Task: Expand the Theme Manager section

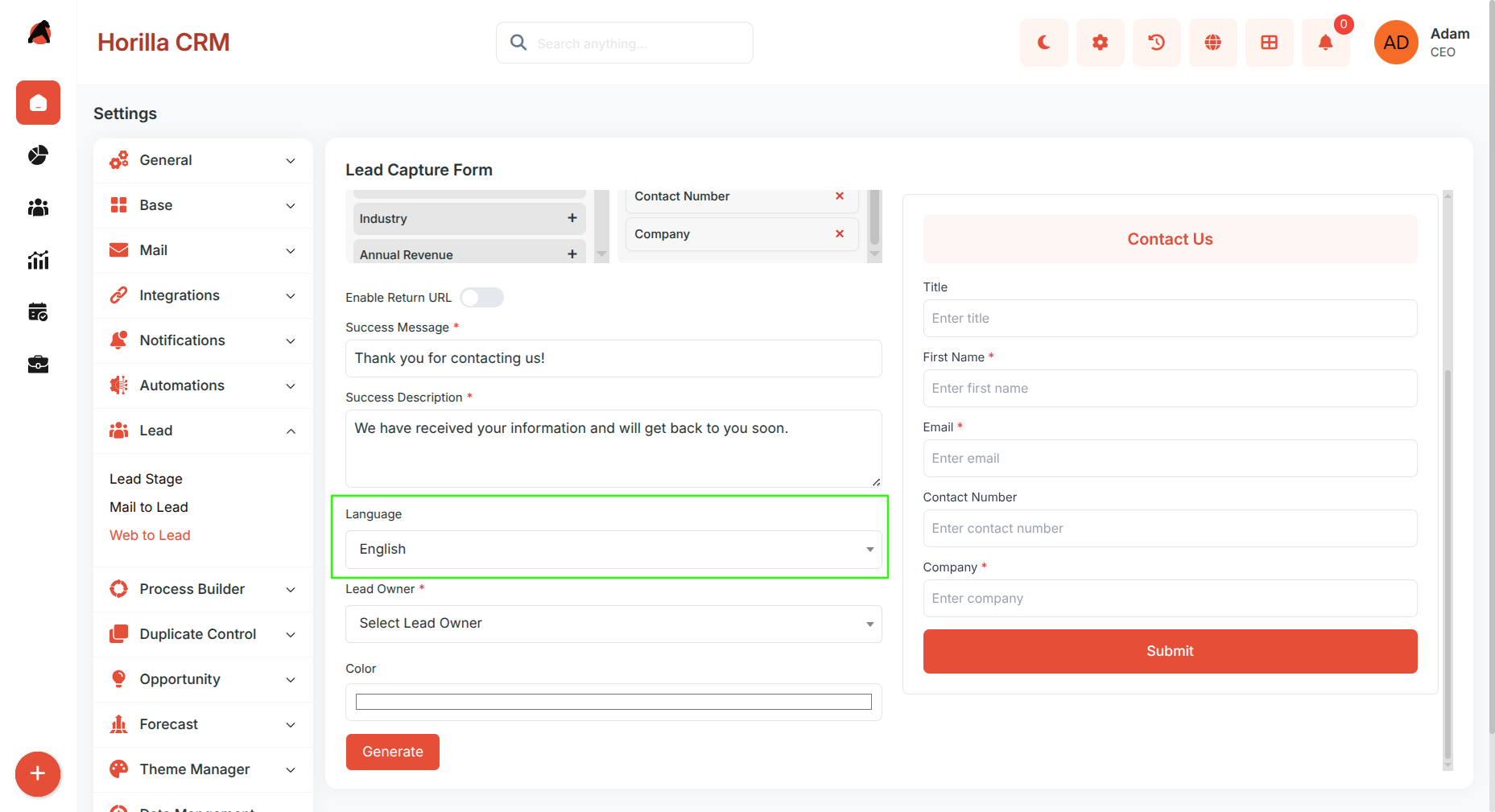Action: click(x=203, y=769)
